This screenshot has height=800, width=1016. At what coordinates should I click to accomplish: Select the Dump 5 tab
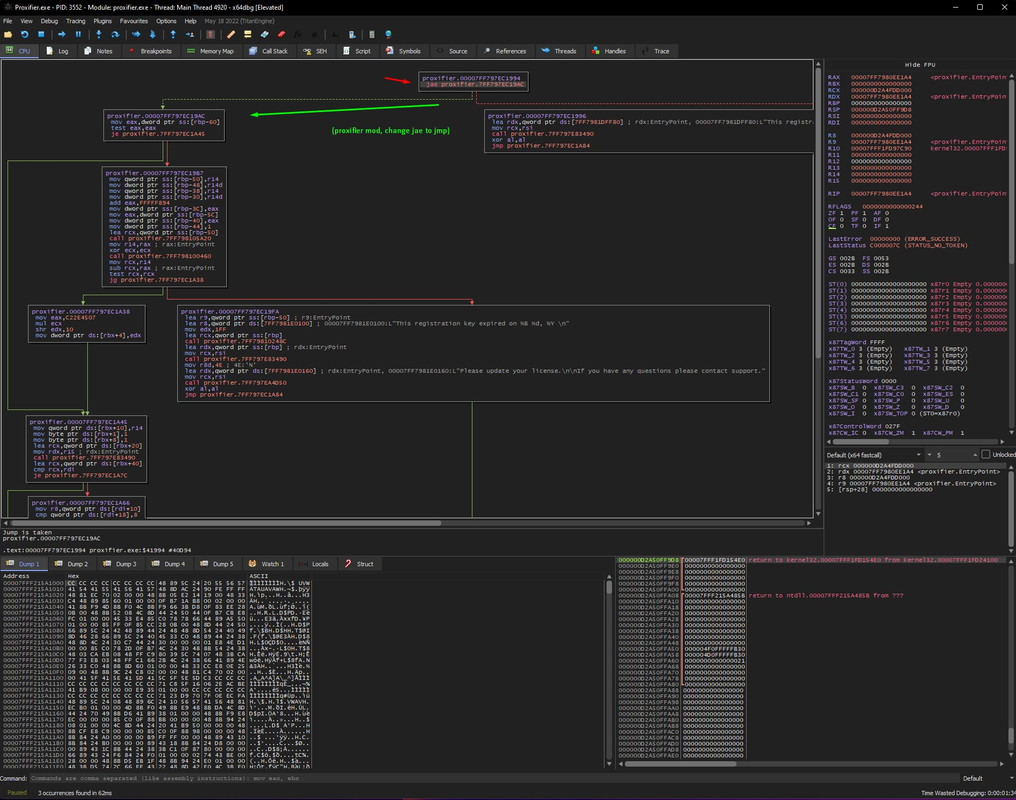[216, 564]
